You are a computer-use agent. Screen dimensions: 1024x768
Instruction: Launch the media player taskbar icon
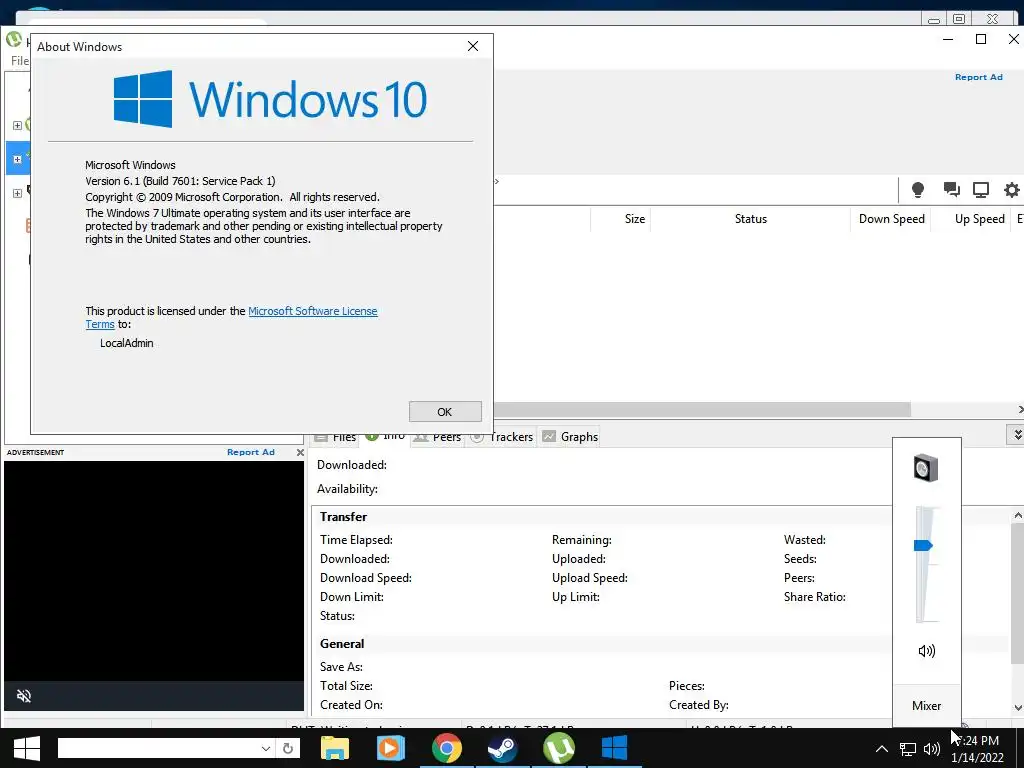coord(391,748)
